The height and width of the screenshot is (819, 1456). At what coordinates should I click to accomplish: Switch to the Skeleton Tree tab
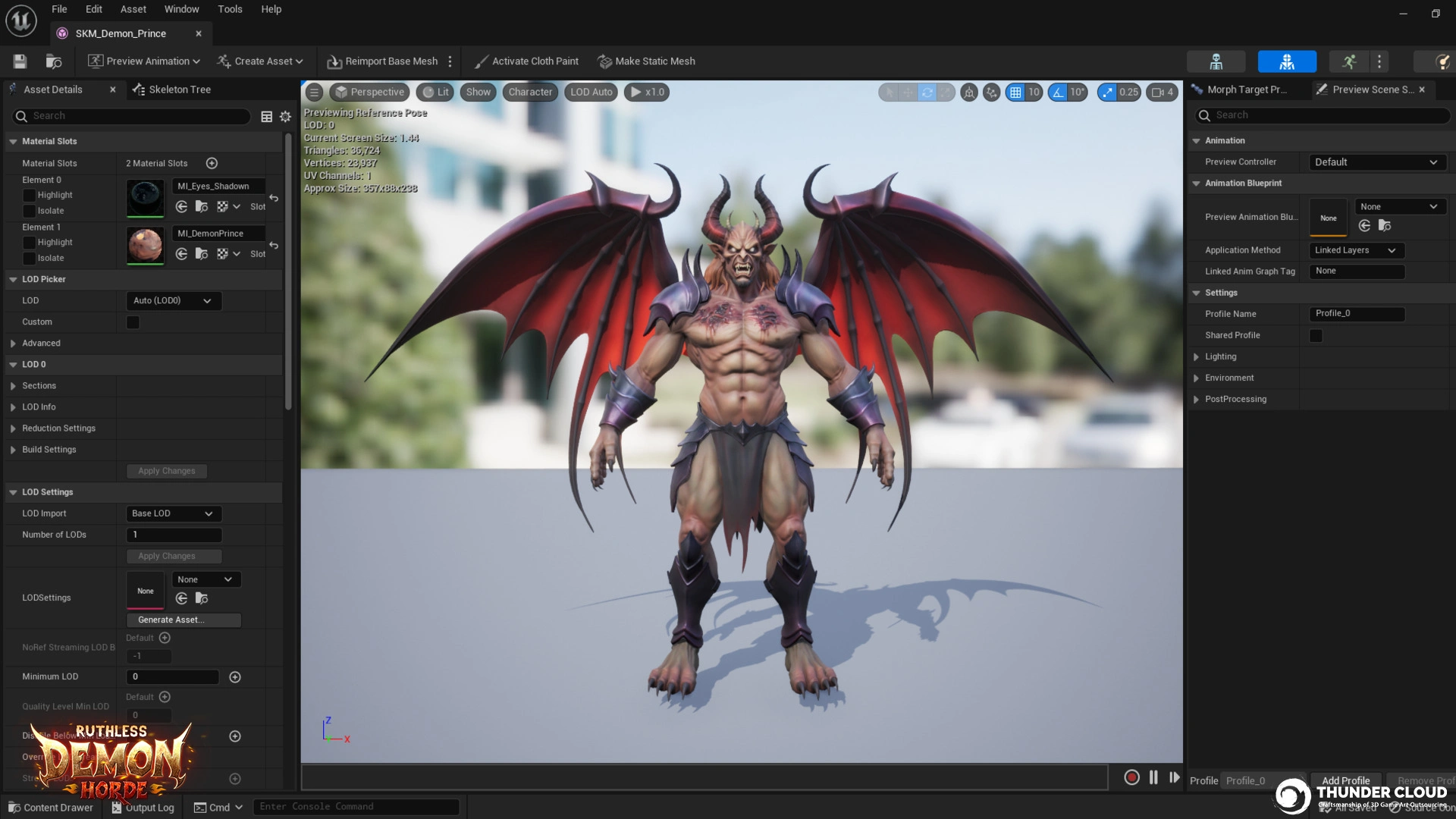[172, 89]
